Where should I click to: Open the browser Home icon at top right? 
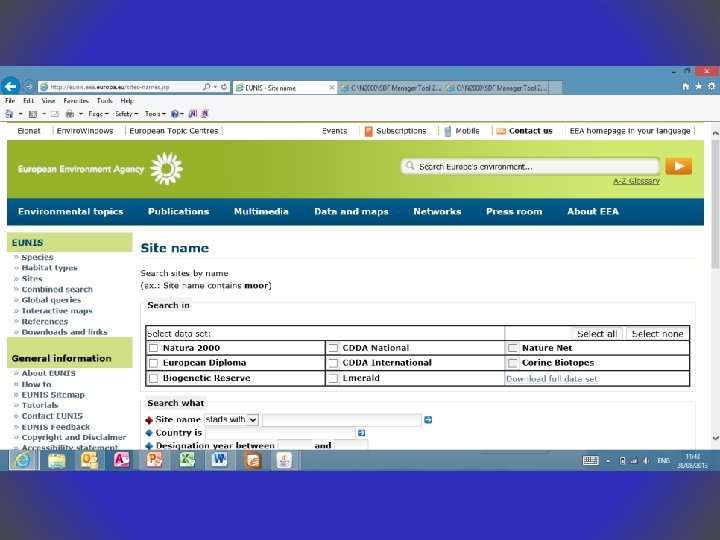[686, 86]
